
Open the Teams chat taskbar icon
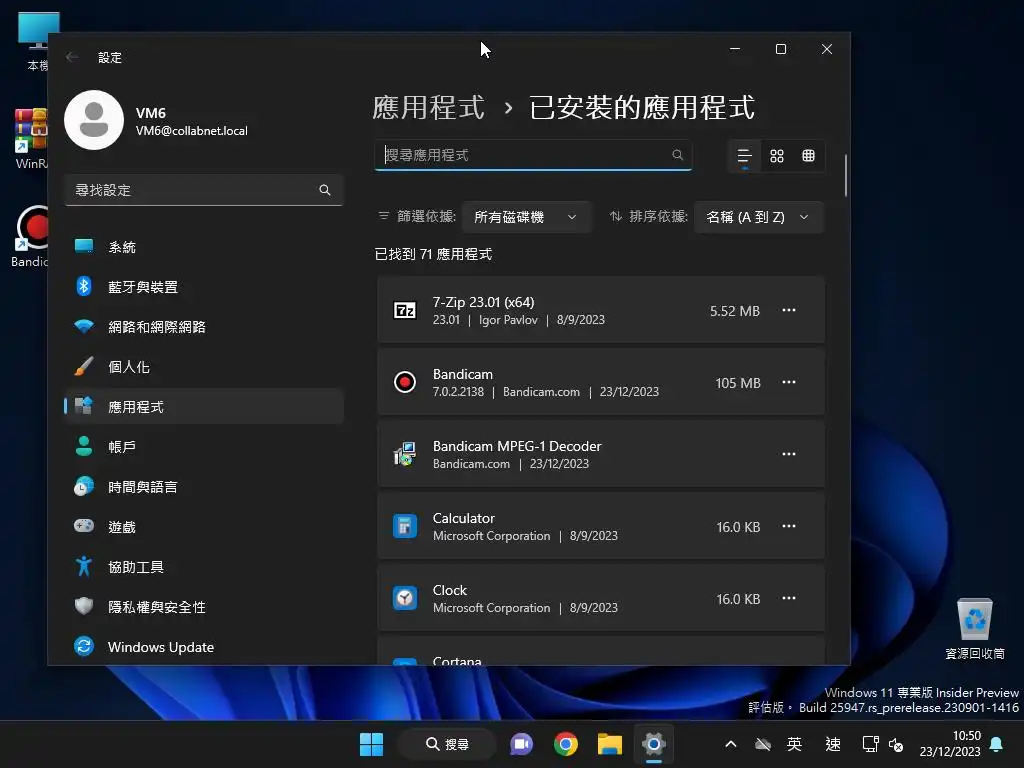(x=522, y=744)
